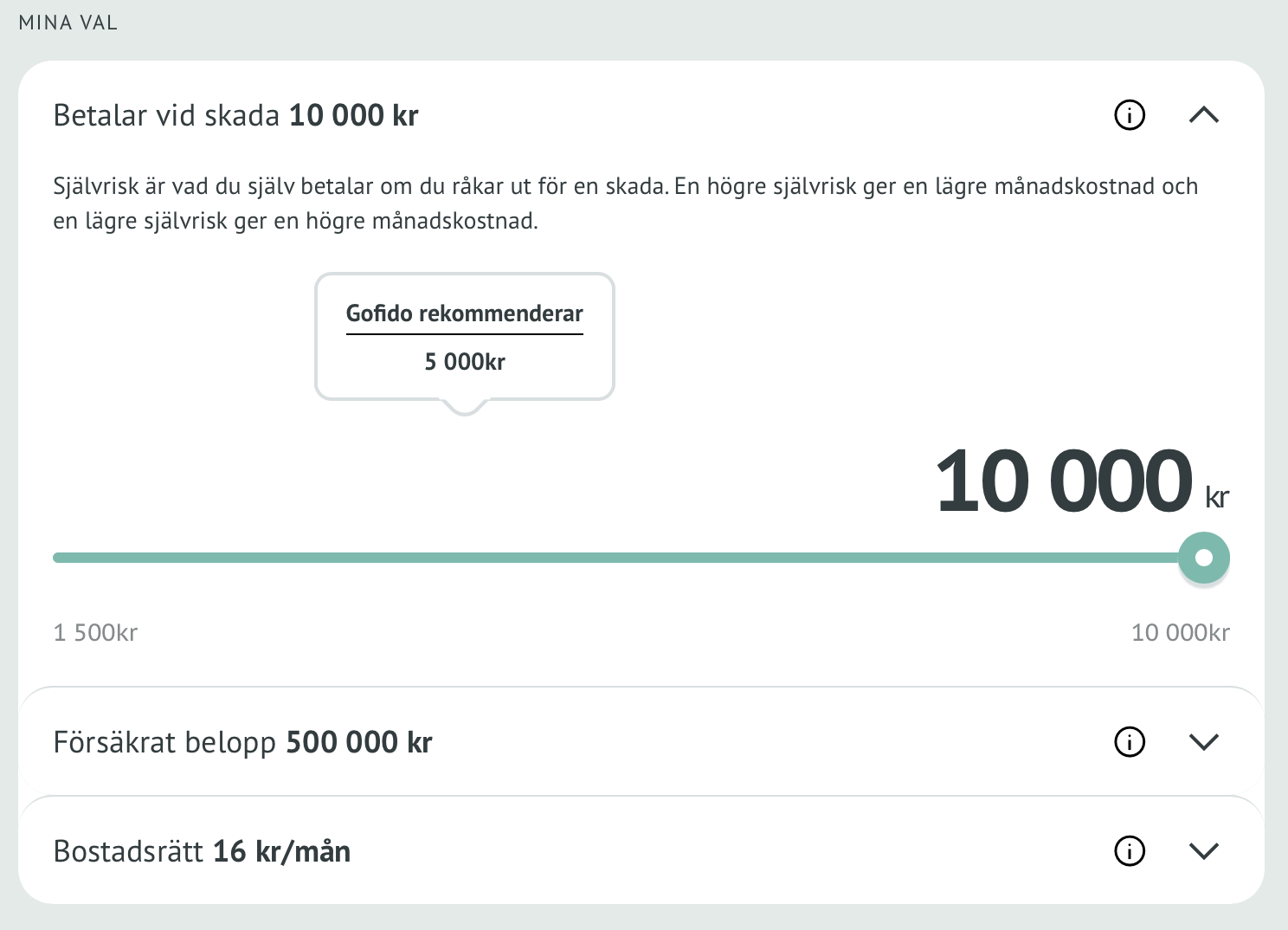Viewport: 1288px width, 930px height.
Task: Select the recommended 5 000kr value
Action: click(x=464, y=362)
